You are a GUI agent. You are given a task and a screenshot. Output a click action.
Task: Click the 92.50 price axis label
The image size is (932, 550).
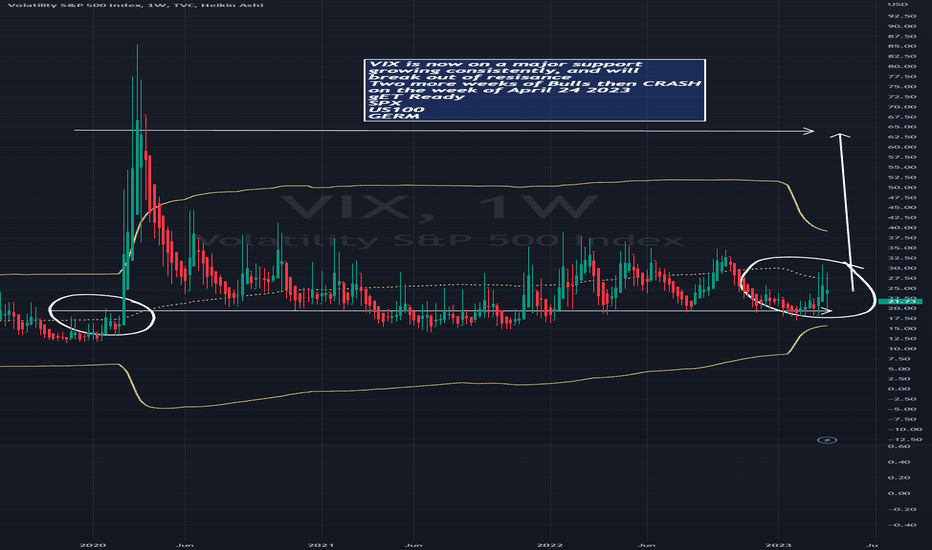tap(902, 16)
